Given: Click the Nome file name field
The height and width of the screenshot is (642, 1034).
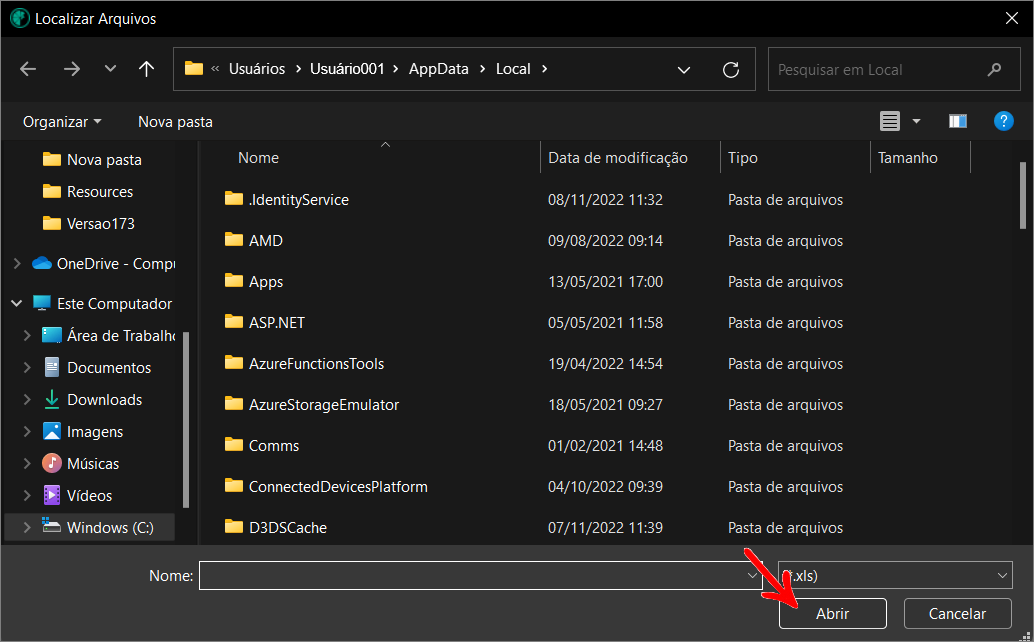Looking at the screenshot, I should coord(470,575).
